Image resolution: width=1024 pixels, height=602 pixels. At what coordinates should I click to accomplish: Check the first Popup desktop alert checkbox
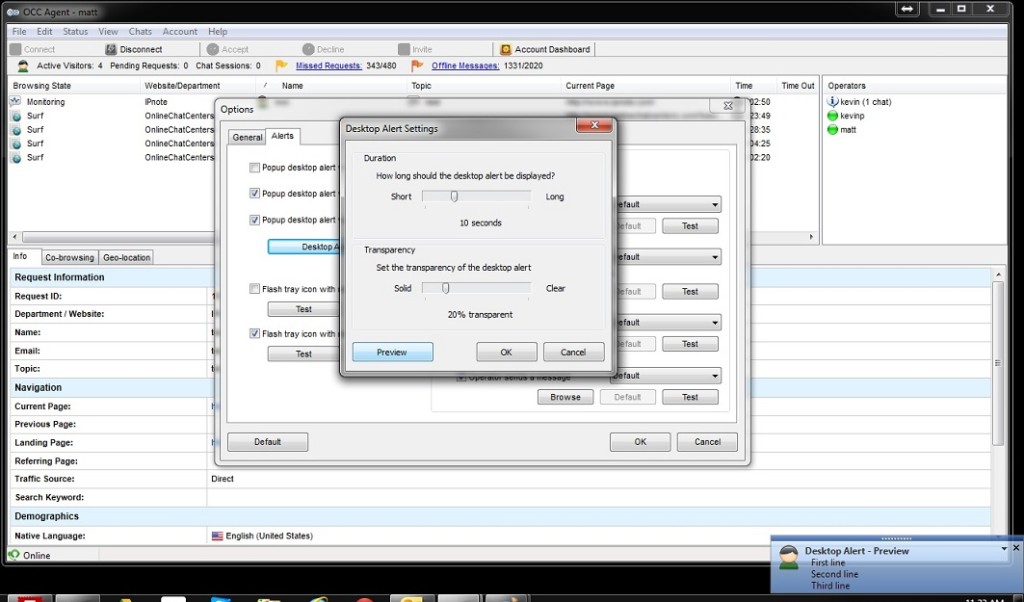coord(254,168)
